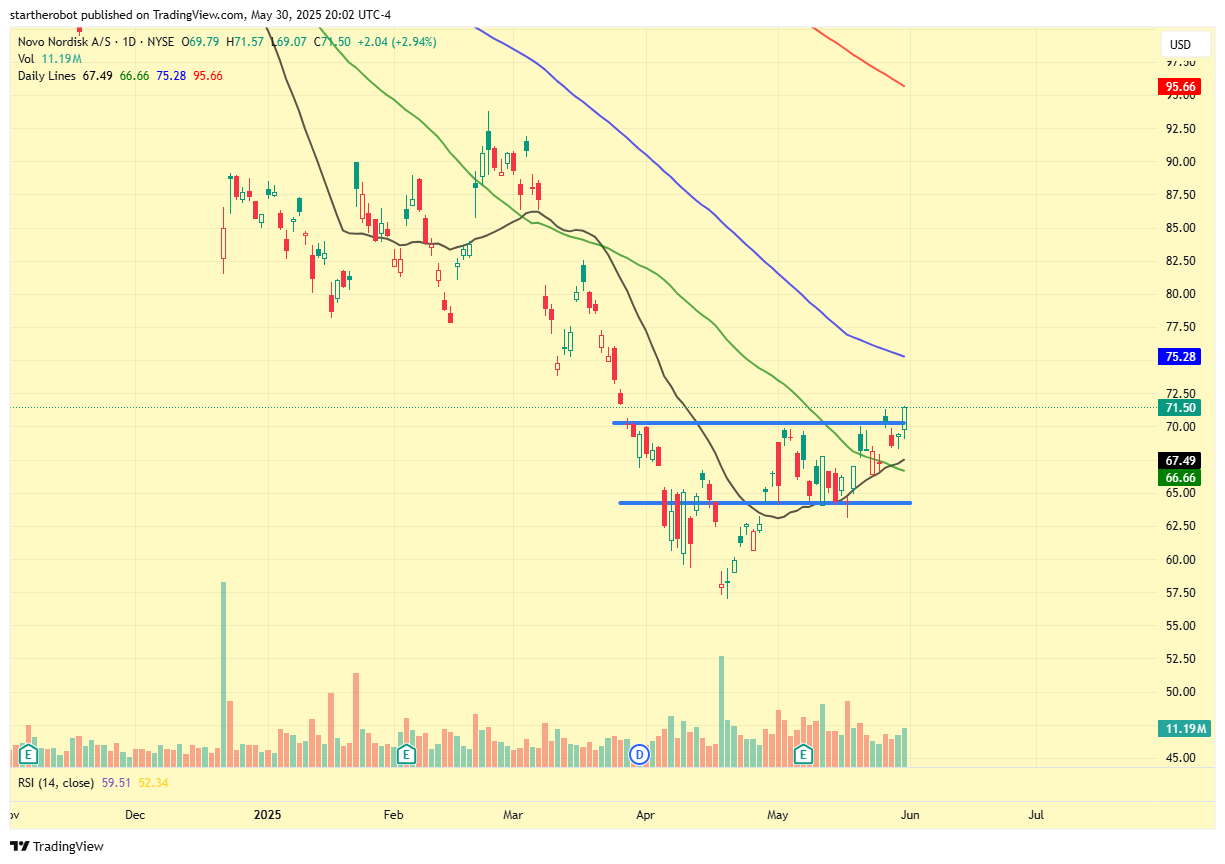Image resolution: width=1225 pixels, height=864 pixels.
Task: Click the Feb label on time axis
Action: point(393,815)
